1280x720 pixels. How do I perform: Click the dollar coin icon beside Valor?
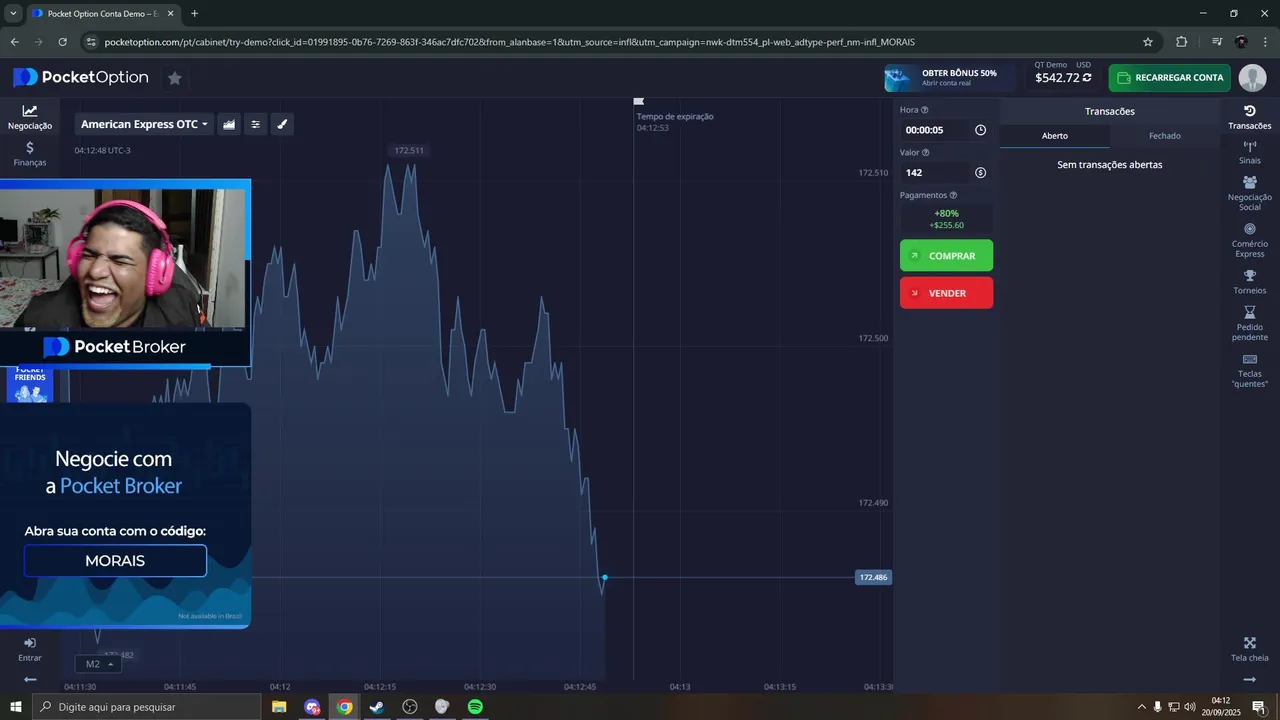point(980,173)
